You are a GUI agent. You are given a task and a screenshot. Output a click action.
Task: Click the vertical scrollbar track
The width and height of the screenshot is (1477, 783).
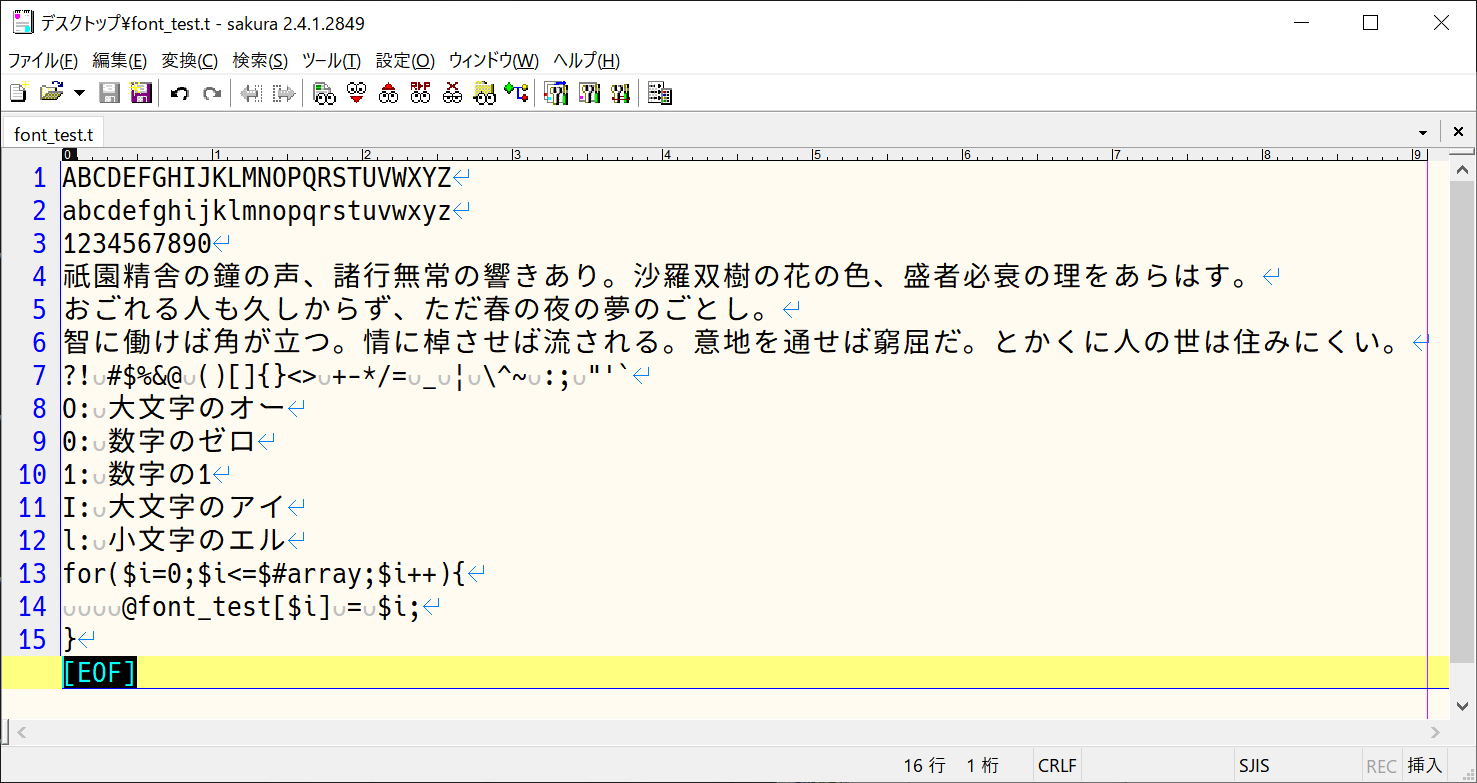click(x=1462, y=440)
